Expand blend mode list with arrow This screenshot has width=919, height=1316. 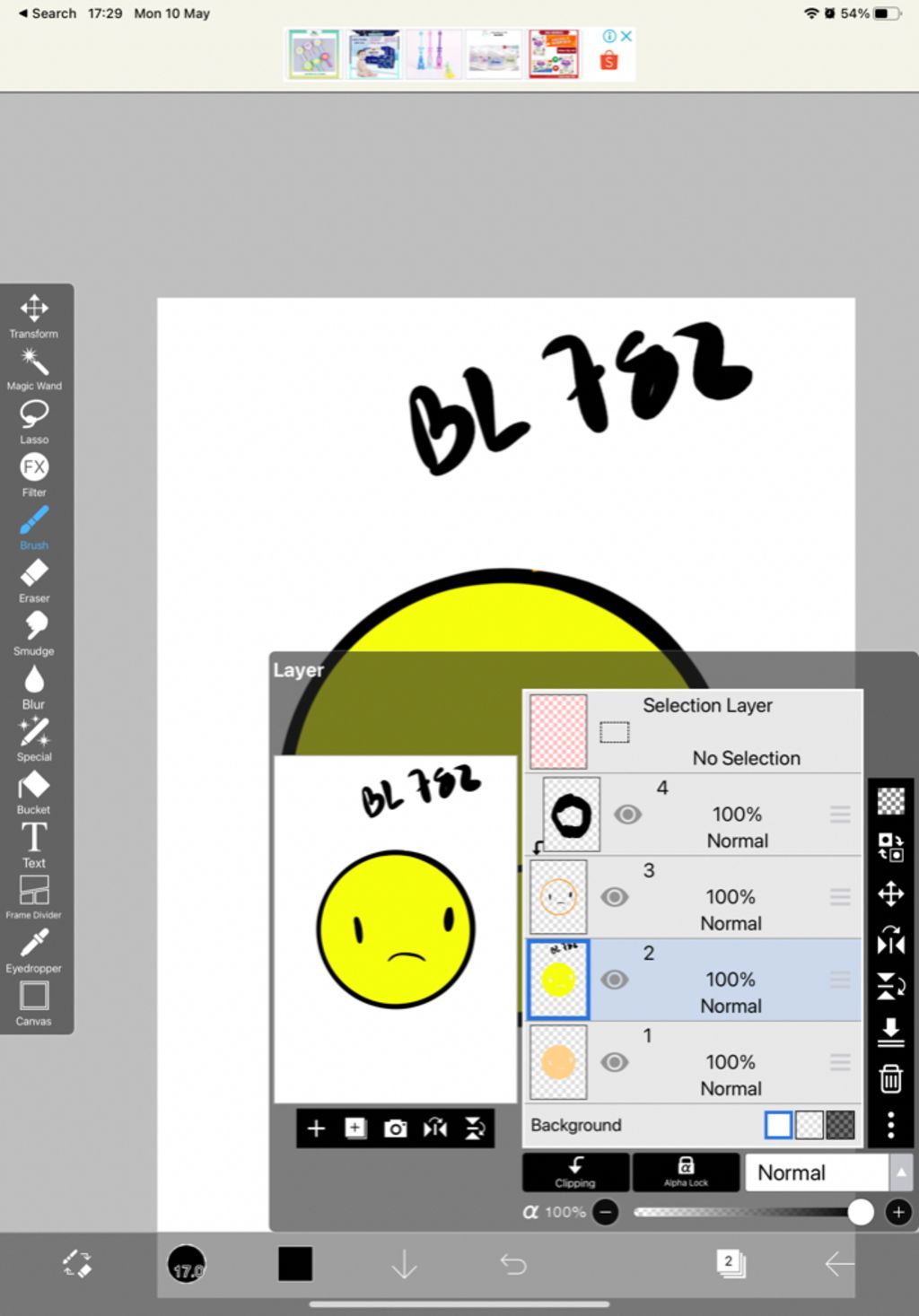pos(901,1172)
